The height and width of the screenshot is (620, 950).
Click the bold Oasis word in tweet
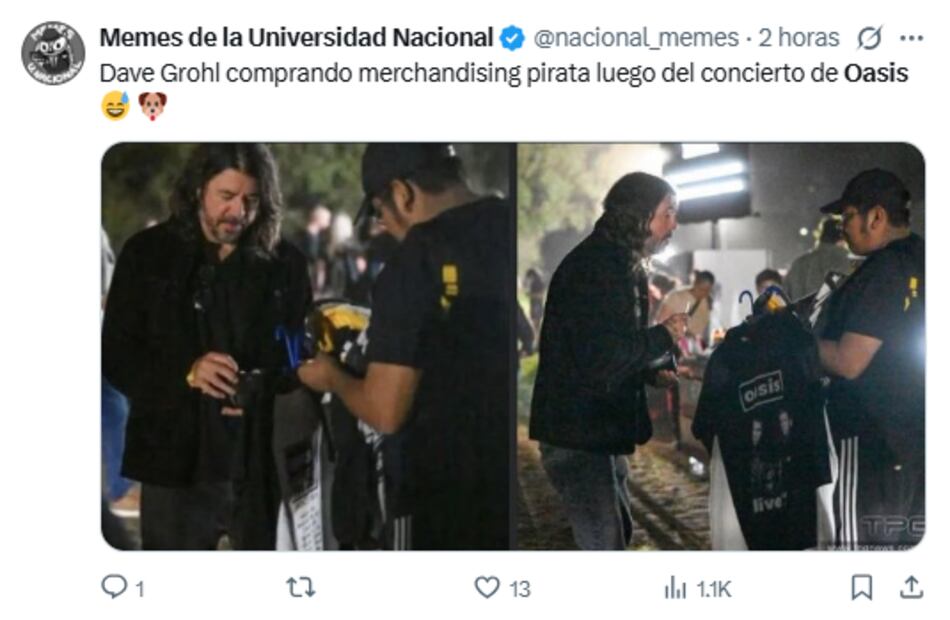(x=876, y=73)
